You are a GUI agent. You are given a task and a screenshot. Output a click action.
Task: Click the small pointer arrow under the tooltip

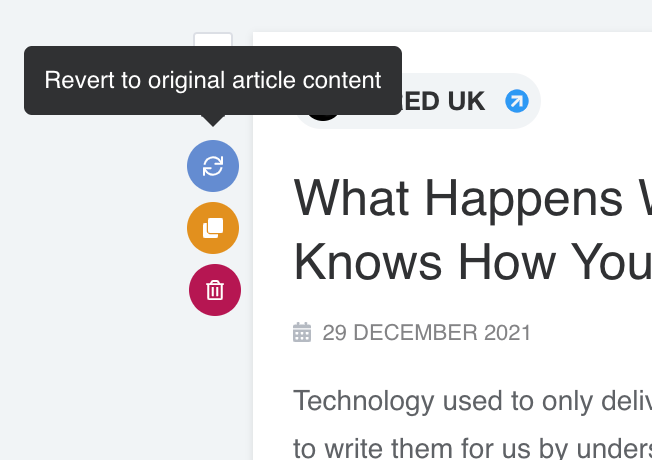coord(213,120)
